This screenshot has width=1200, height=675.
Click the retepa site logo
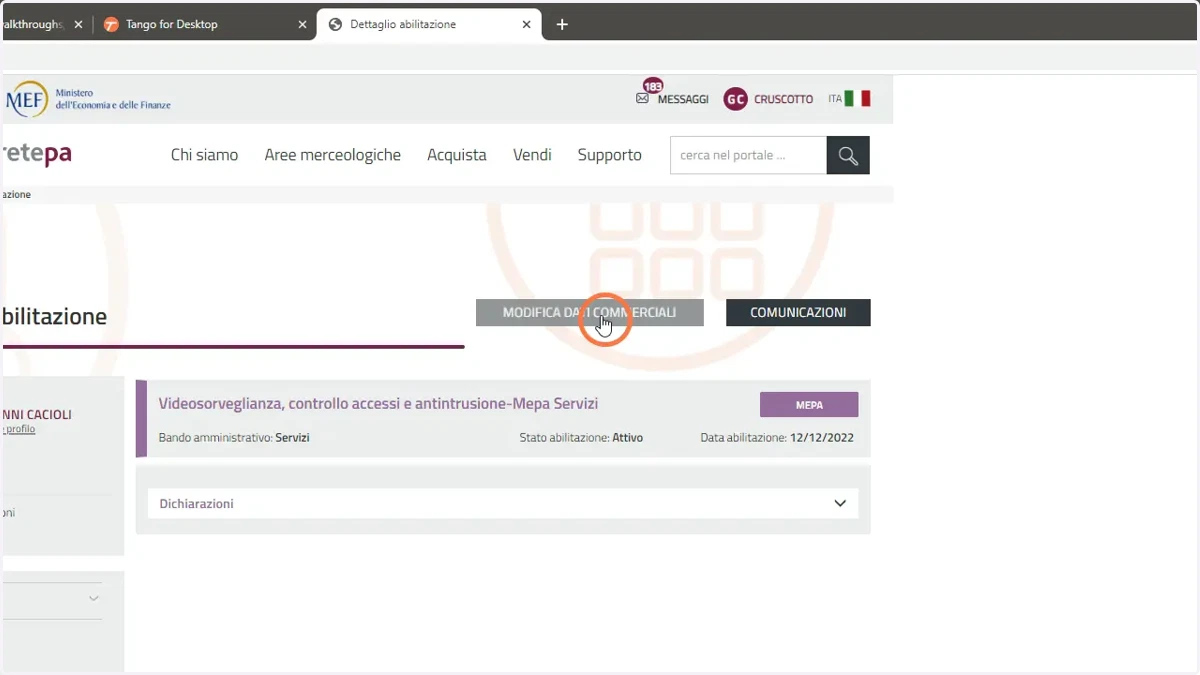click(37, 154)
